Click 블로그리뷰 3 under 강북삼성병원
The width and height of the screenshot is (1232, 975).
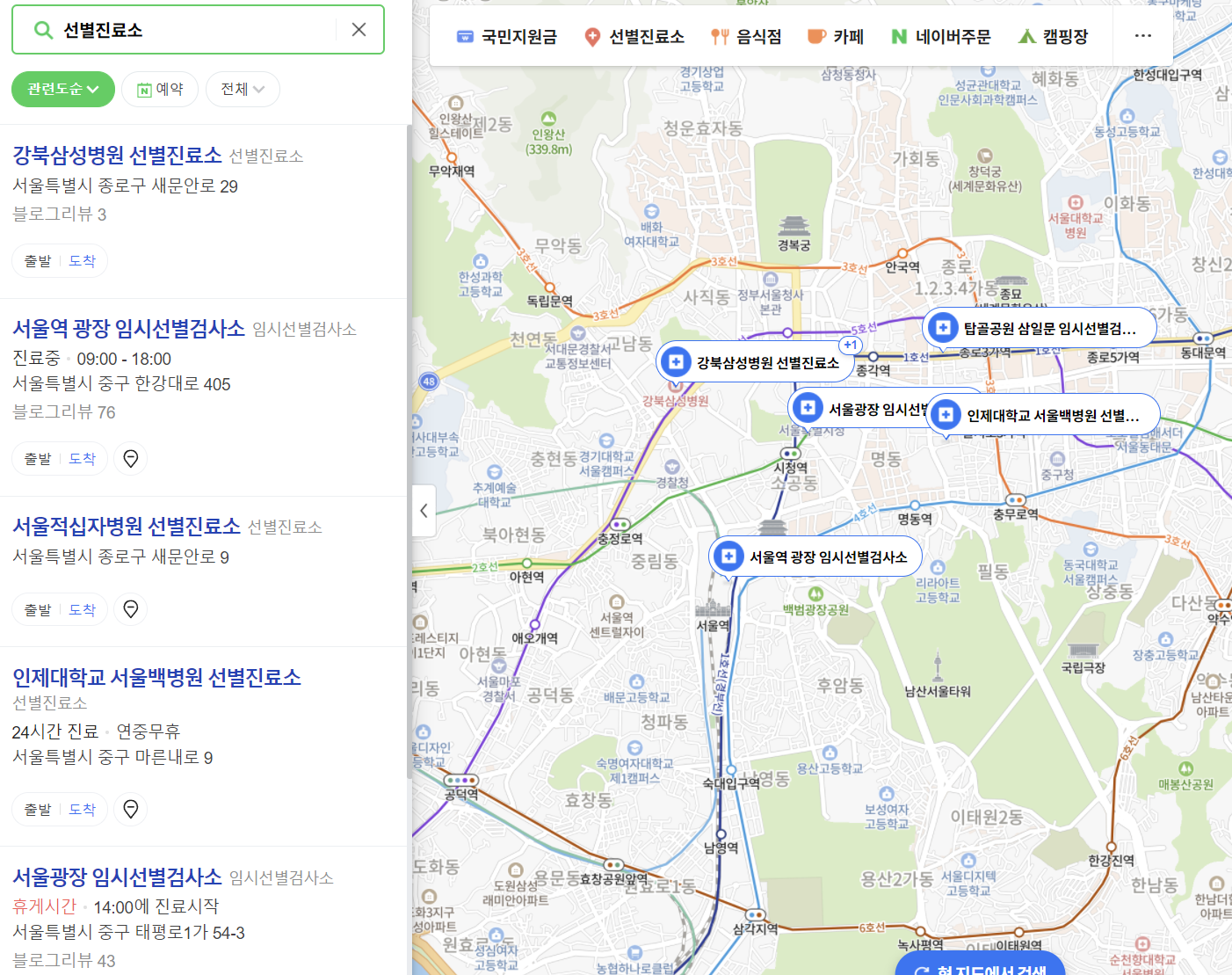point(60,214)
